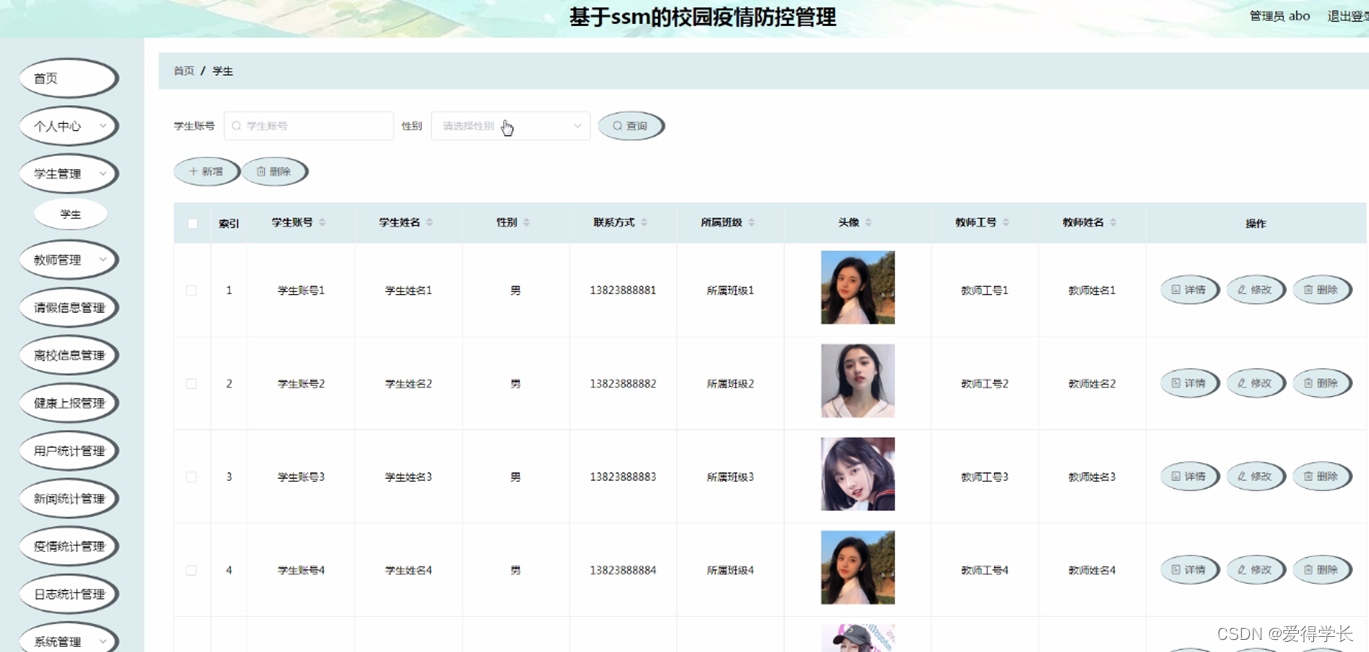Click 退出登录 link at top right
This screenshot has width=1369, height=652.
(x=1347, y=16)
